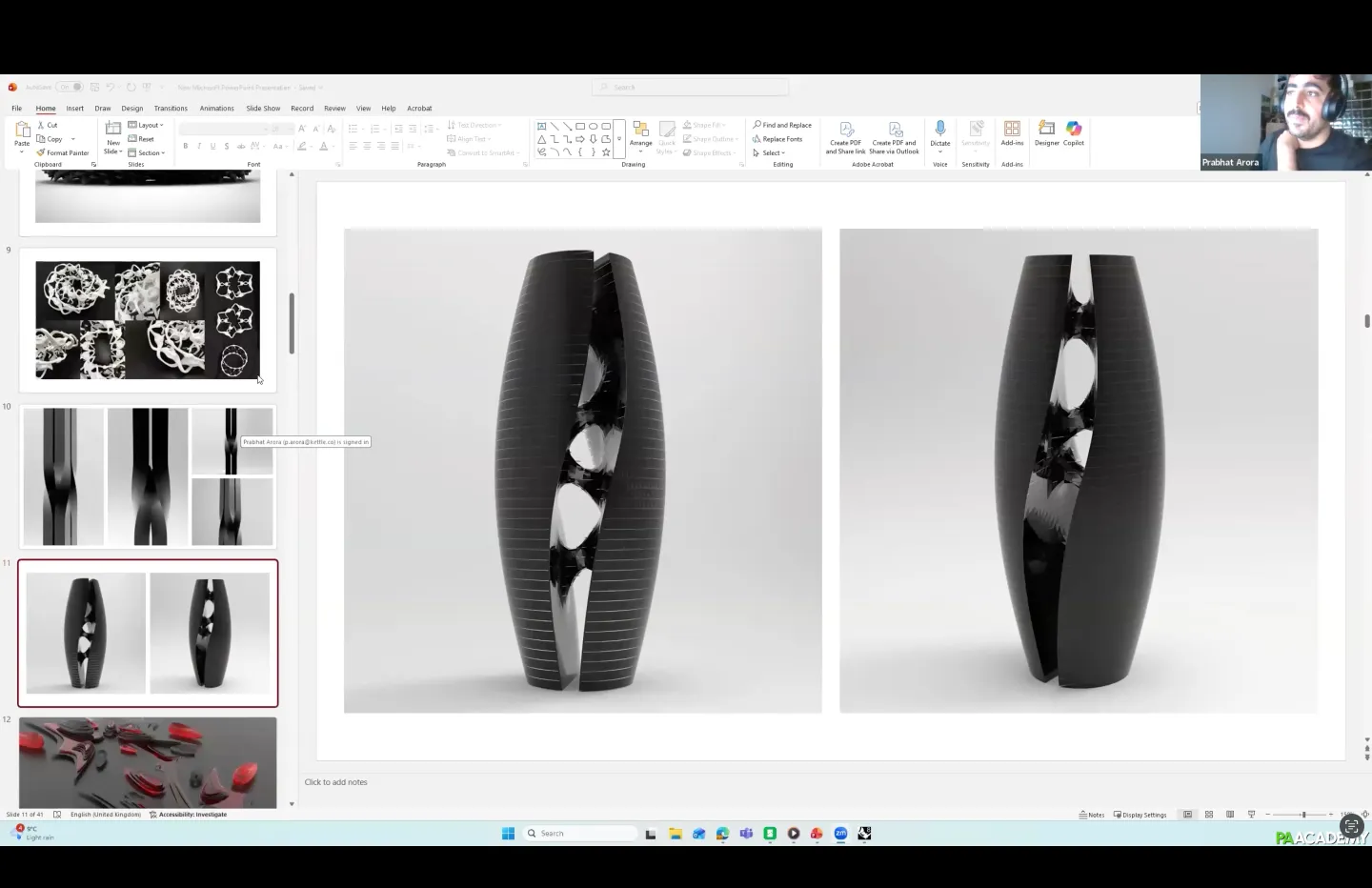Open the Transitions ribbon tab
This screenshot has height=888, width=1372.
click(x=171, y=109)
